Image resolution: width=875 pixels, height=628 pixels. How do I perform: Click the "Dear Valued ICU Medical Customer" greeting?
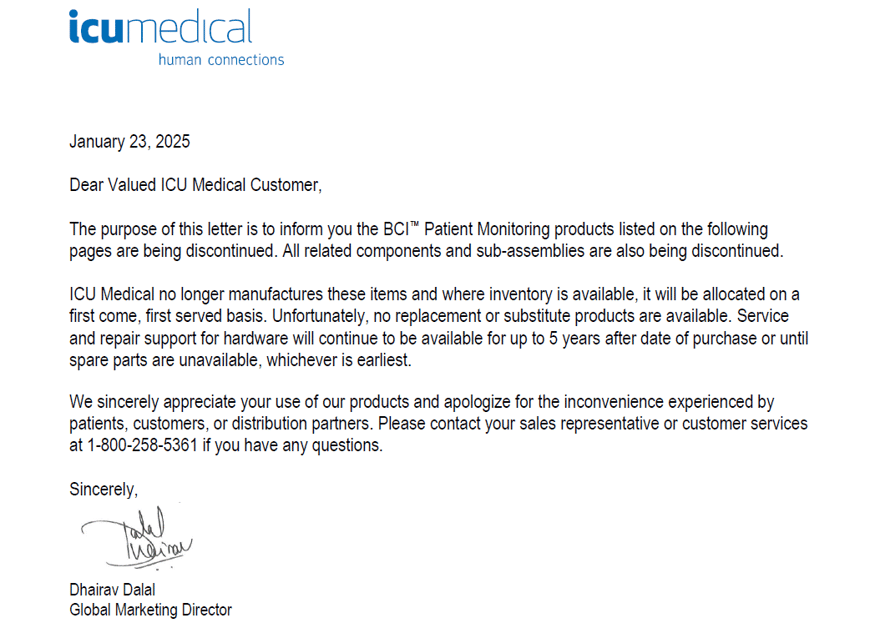coord(196,185)
